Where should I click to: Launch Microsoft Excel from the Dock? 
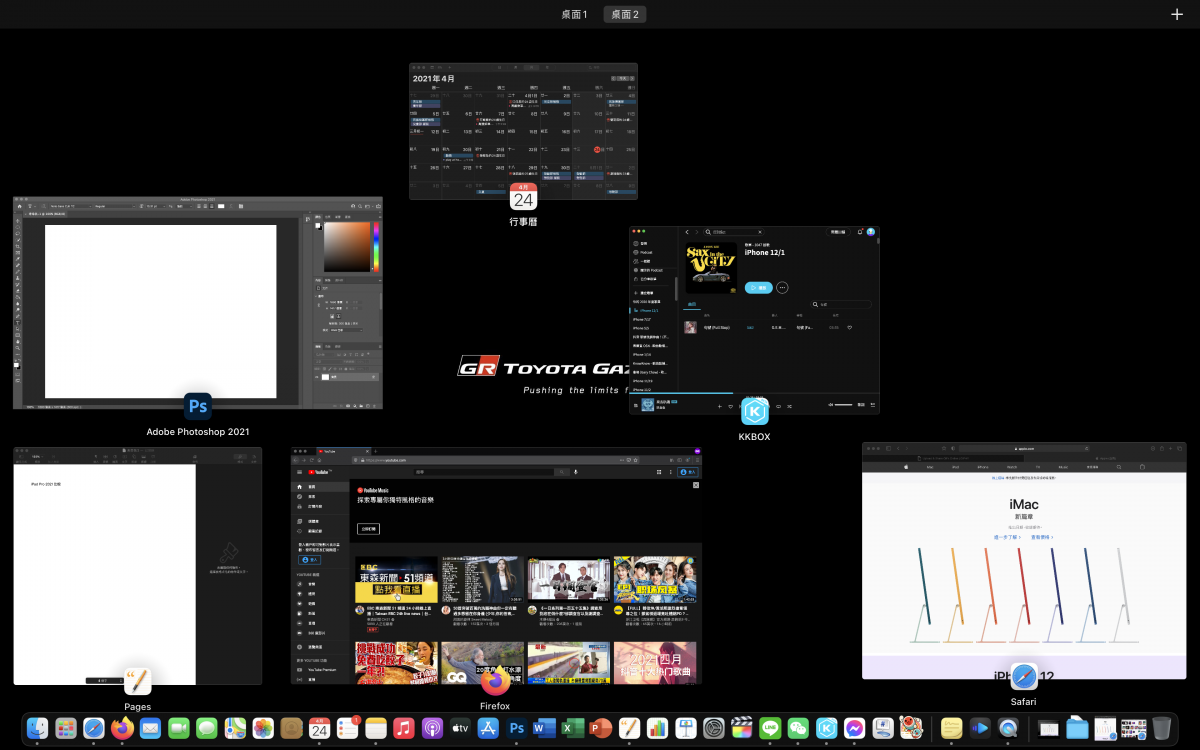tap(572, 729)
